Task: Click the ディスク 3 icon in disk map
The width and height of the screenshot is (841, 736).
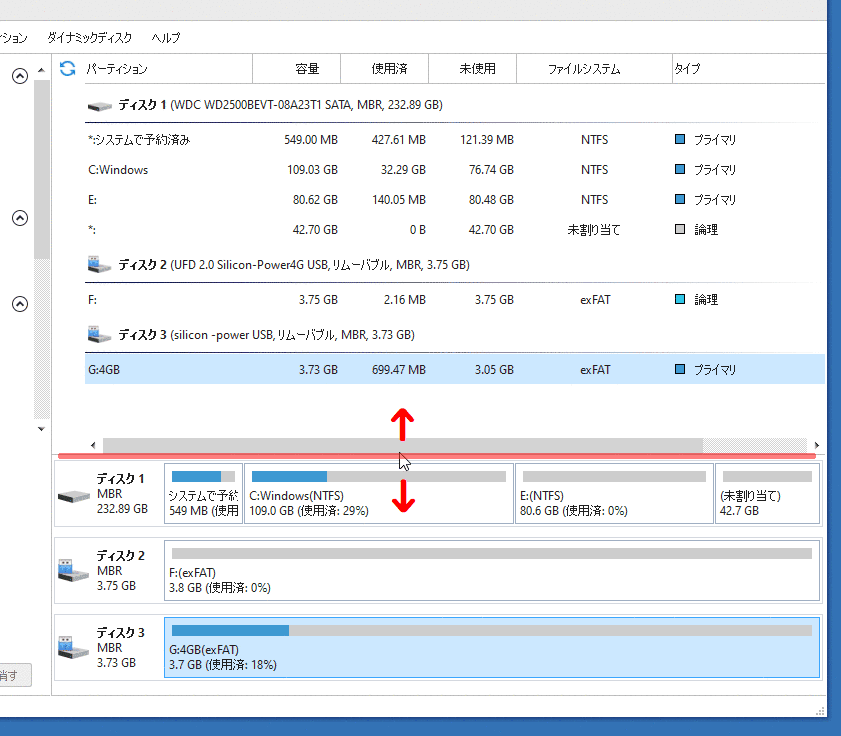Action: [74, 648]
